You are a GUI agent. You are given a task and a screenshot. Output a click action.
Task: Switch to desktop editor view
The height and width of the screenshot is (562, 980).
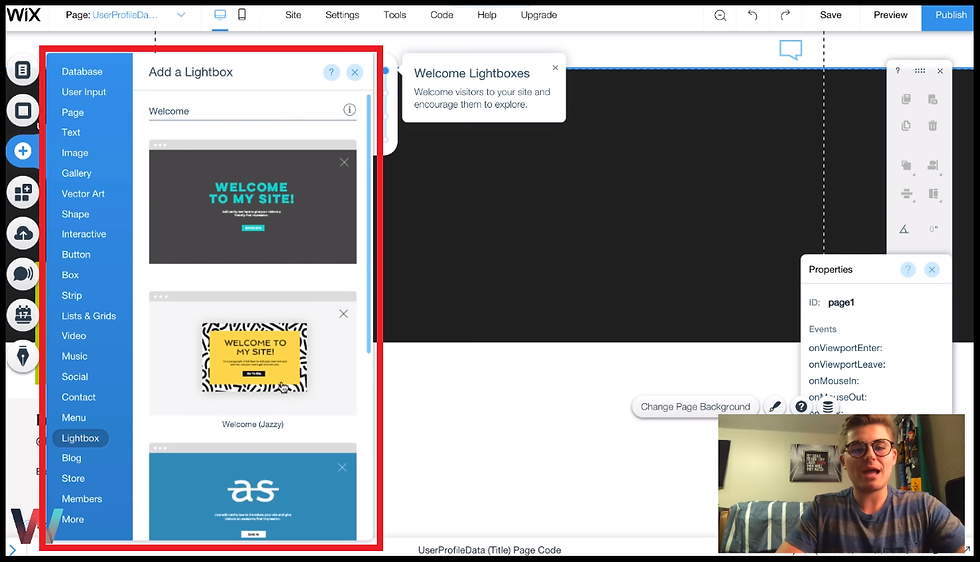(x=220, y=15)
